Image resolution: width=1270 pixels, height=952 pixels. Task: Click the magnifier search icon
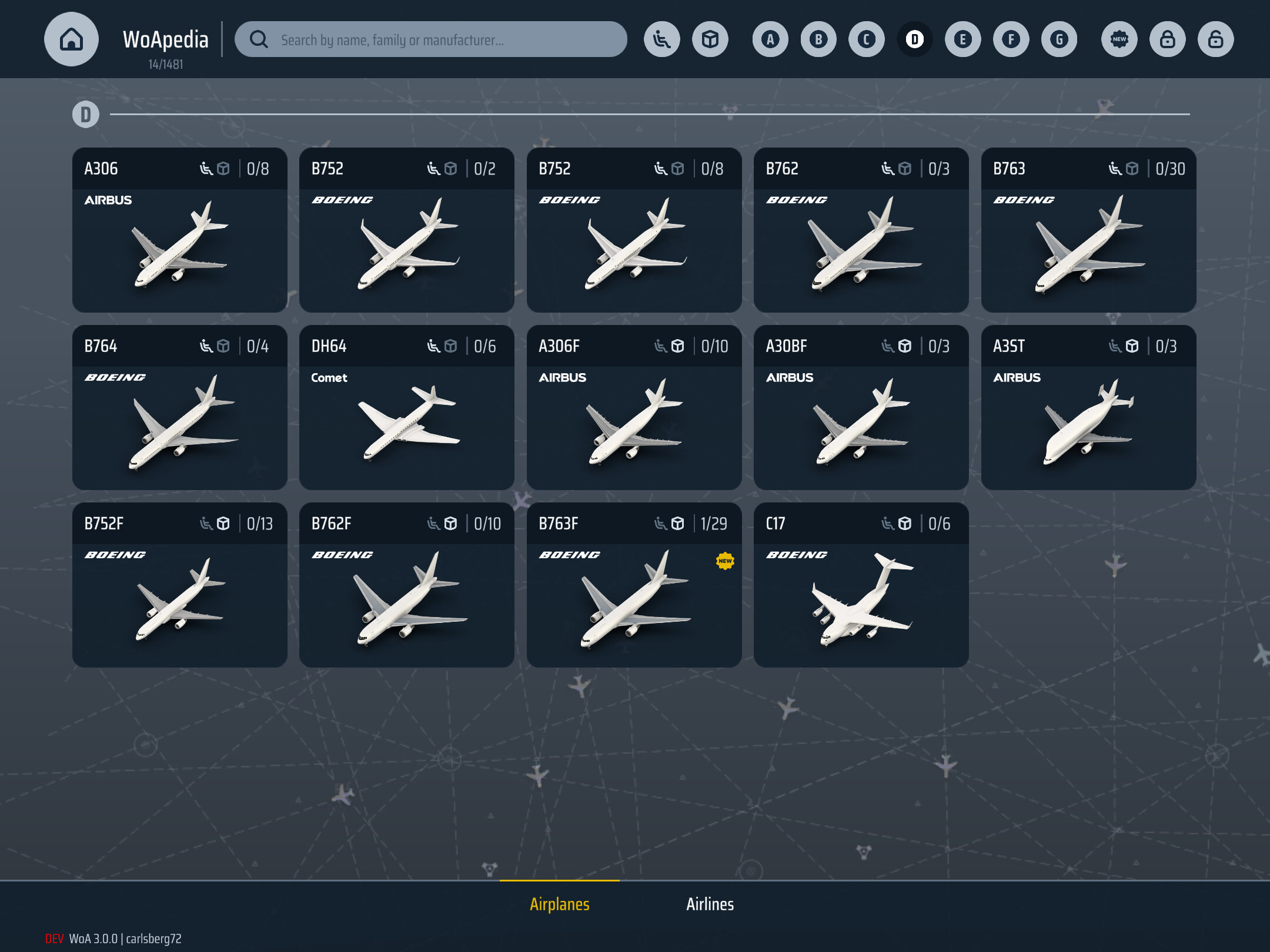coord(259,39)
